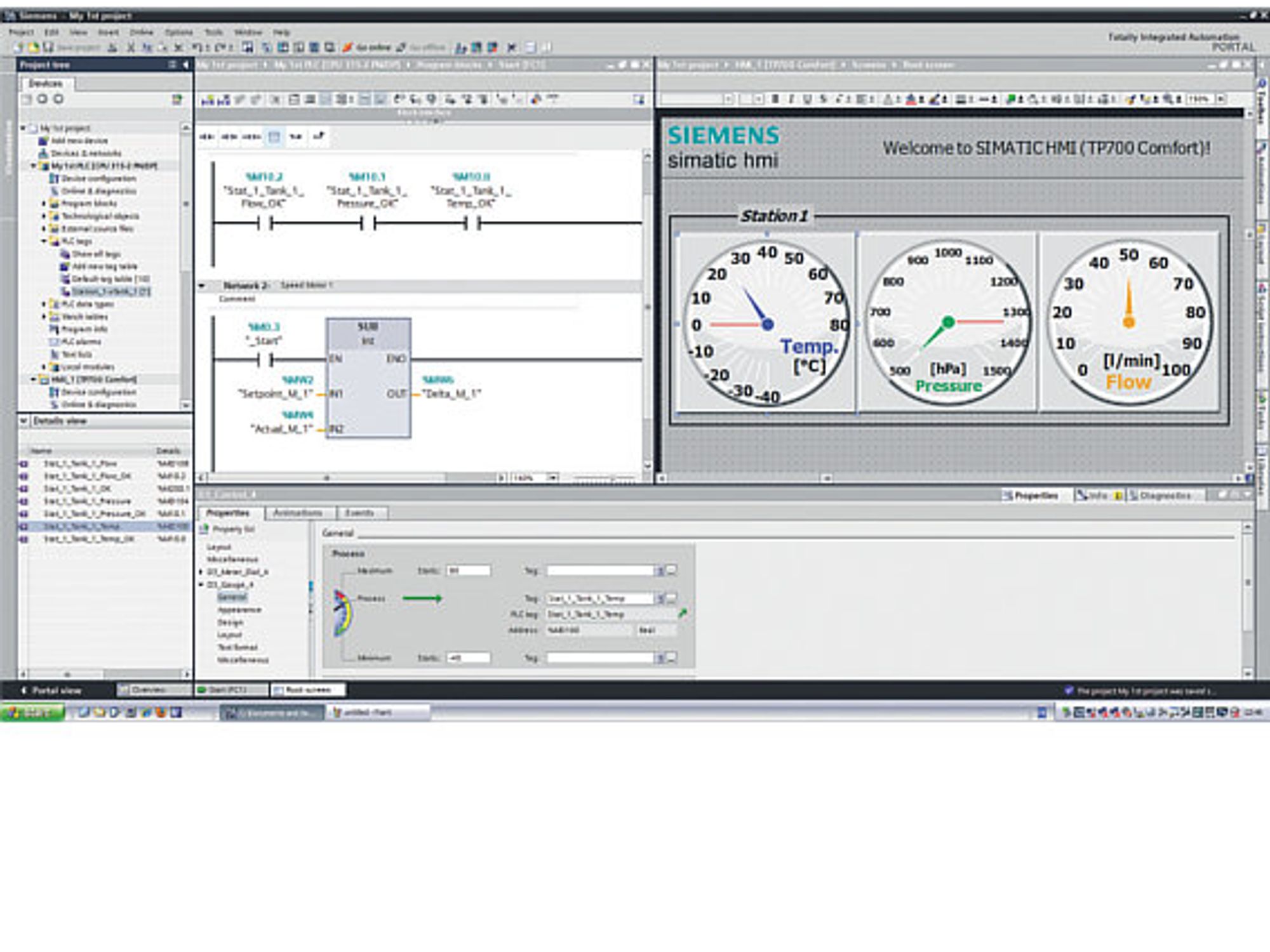1270x952 pixels.
Task: Click the Windows Start button
Action: coord(33,713)
